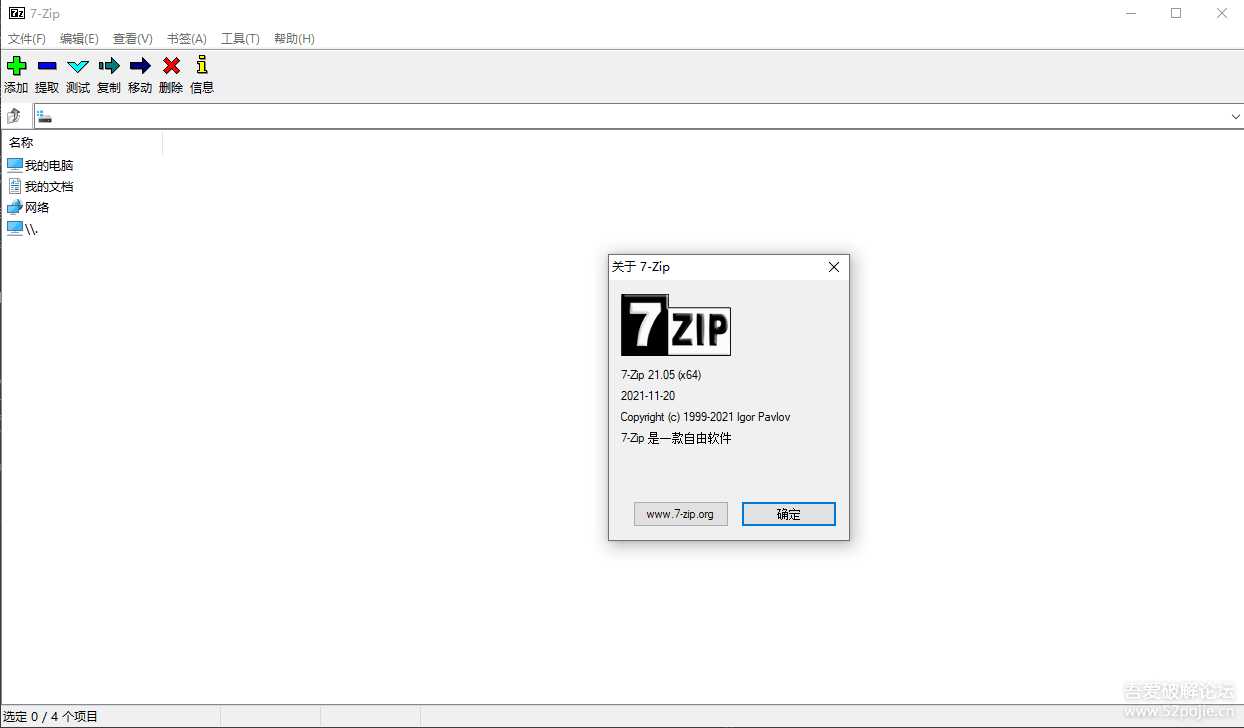
Task: Click the 删除 (Delete) toolbar icon
Action: [x=170, y=72]
